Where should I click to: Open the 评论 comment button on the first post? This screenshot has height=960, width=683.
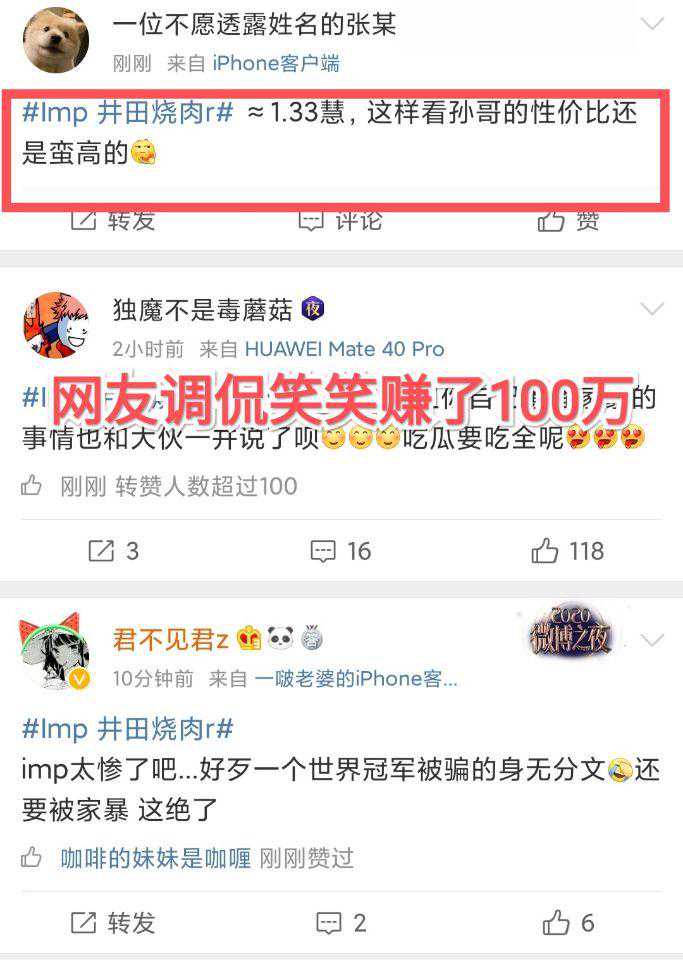[341, 221]
